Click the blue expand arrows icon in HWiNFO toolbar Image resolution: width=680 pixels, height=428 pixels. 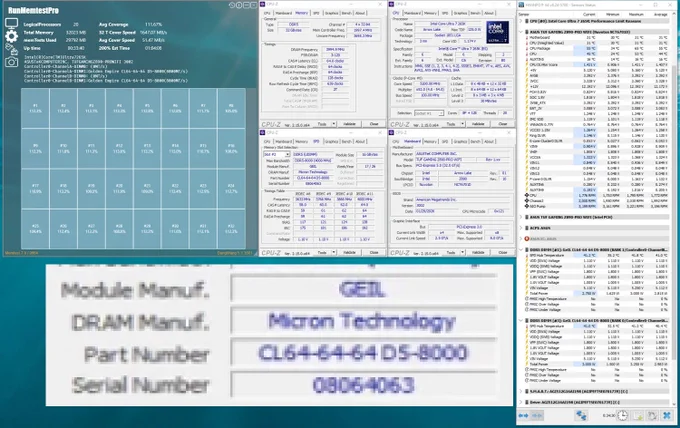click(523, 415)
